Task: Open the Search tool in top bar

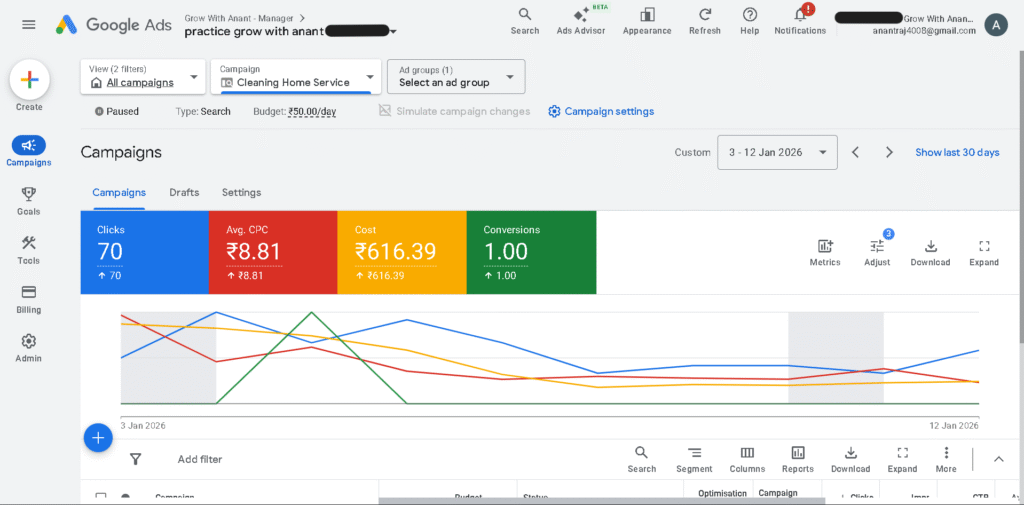Action: [x=524, y=21]
